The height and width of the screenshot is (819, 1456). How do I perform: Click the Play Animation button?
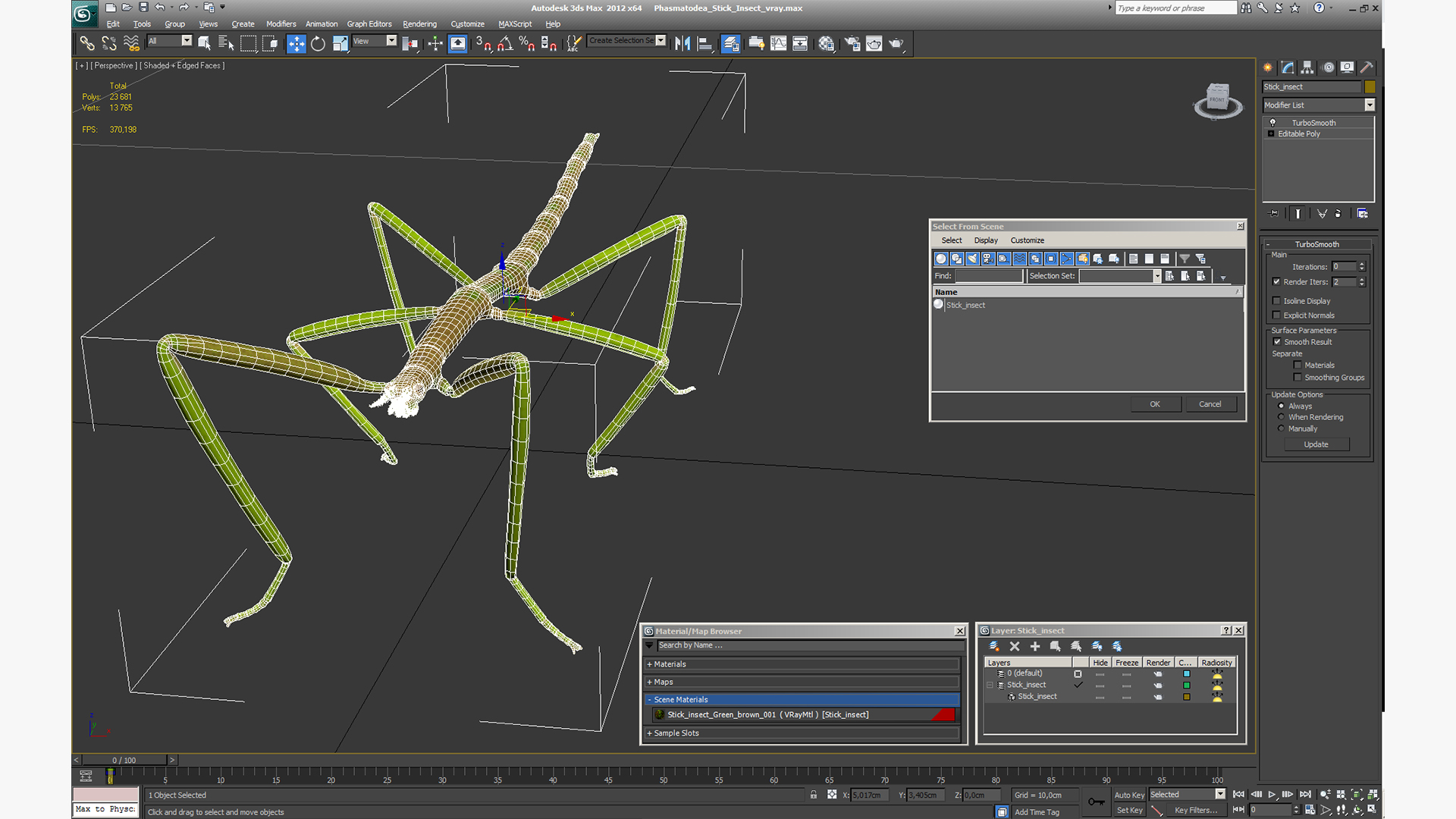click(x=1272, y=794)
